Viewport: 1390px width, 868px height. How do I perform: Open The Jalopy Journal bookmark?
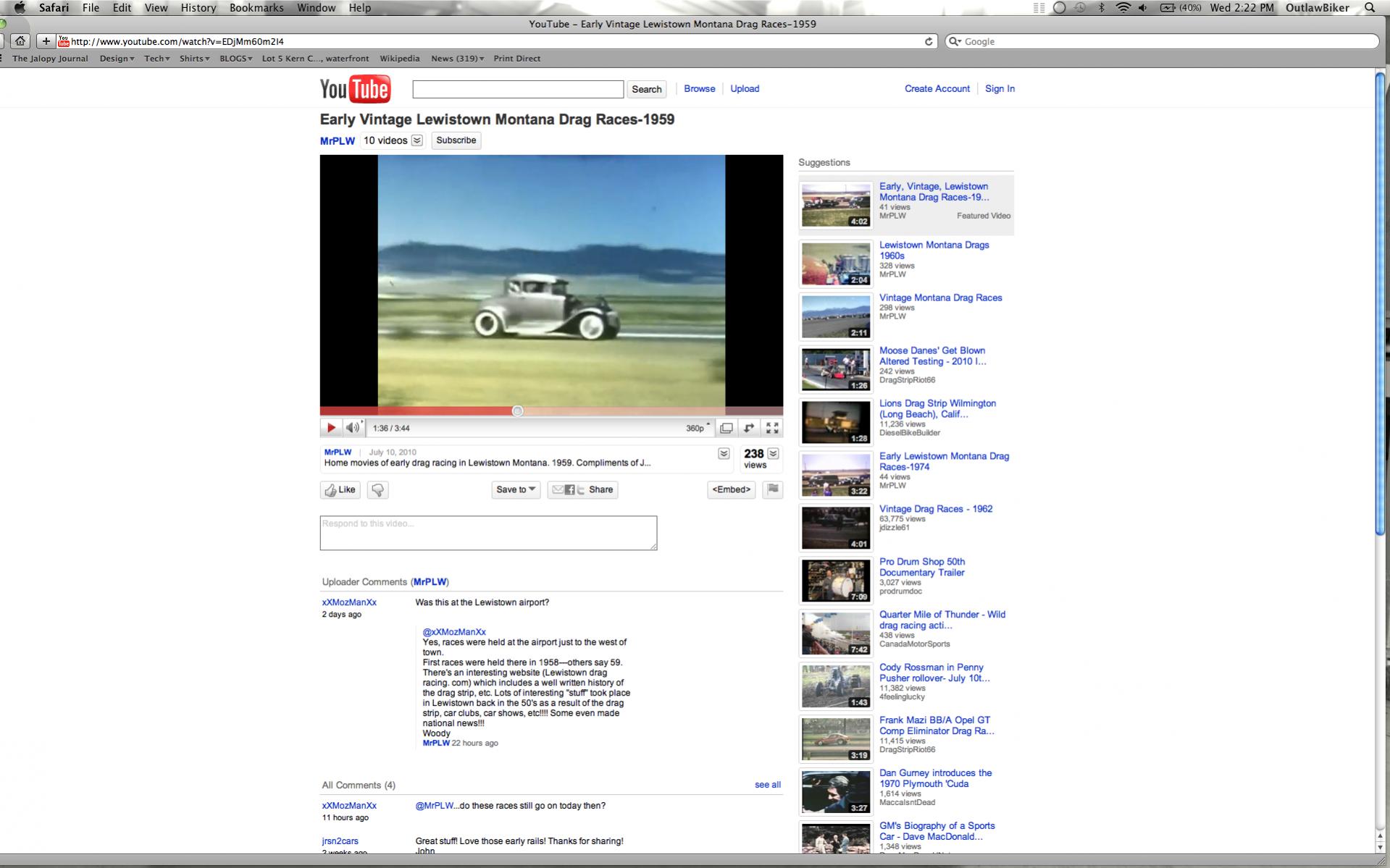click(50, 59)
